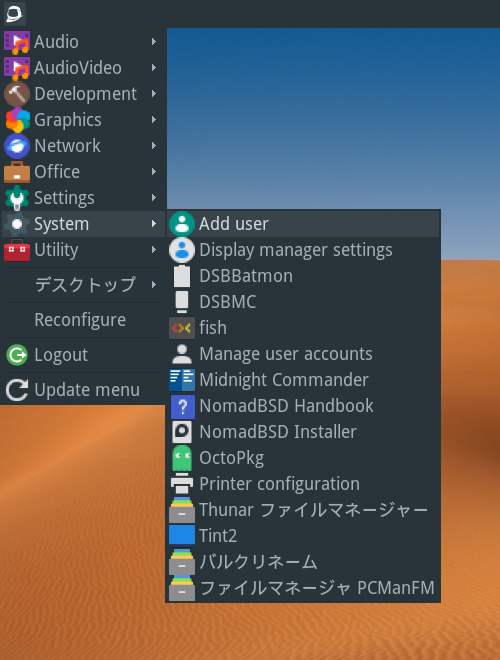Click the NomadBSD Handbook question mark icon
Screen dimensions: 500x660
[x=183, y=406]
